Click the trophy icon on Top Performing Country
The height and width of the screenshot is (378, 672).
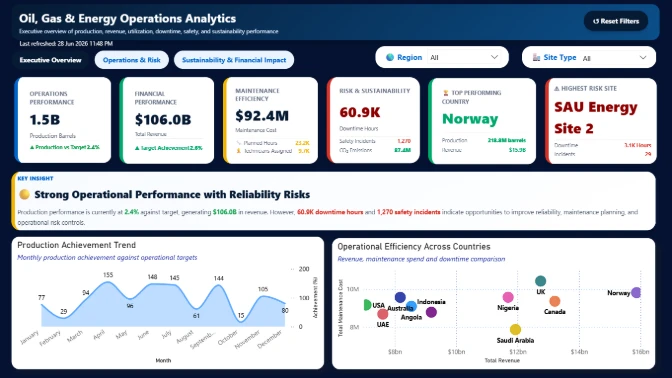pos(445,93)
